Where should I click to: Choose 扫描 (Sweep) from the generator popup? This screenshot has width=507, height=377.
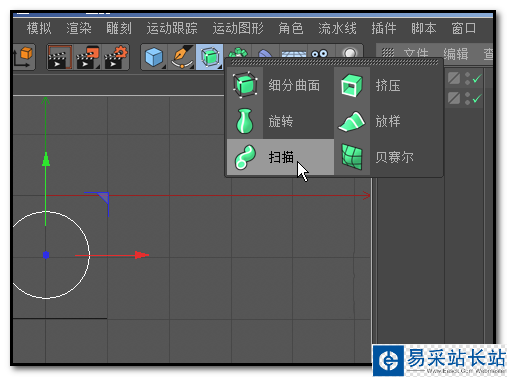click(x=280, y=157)
